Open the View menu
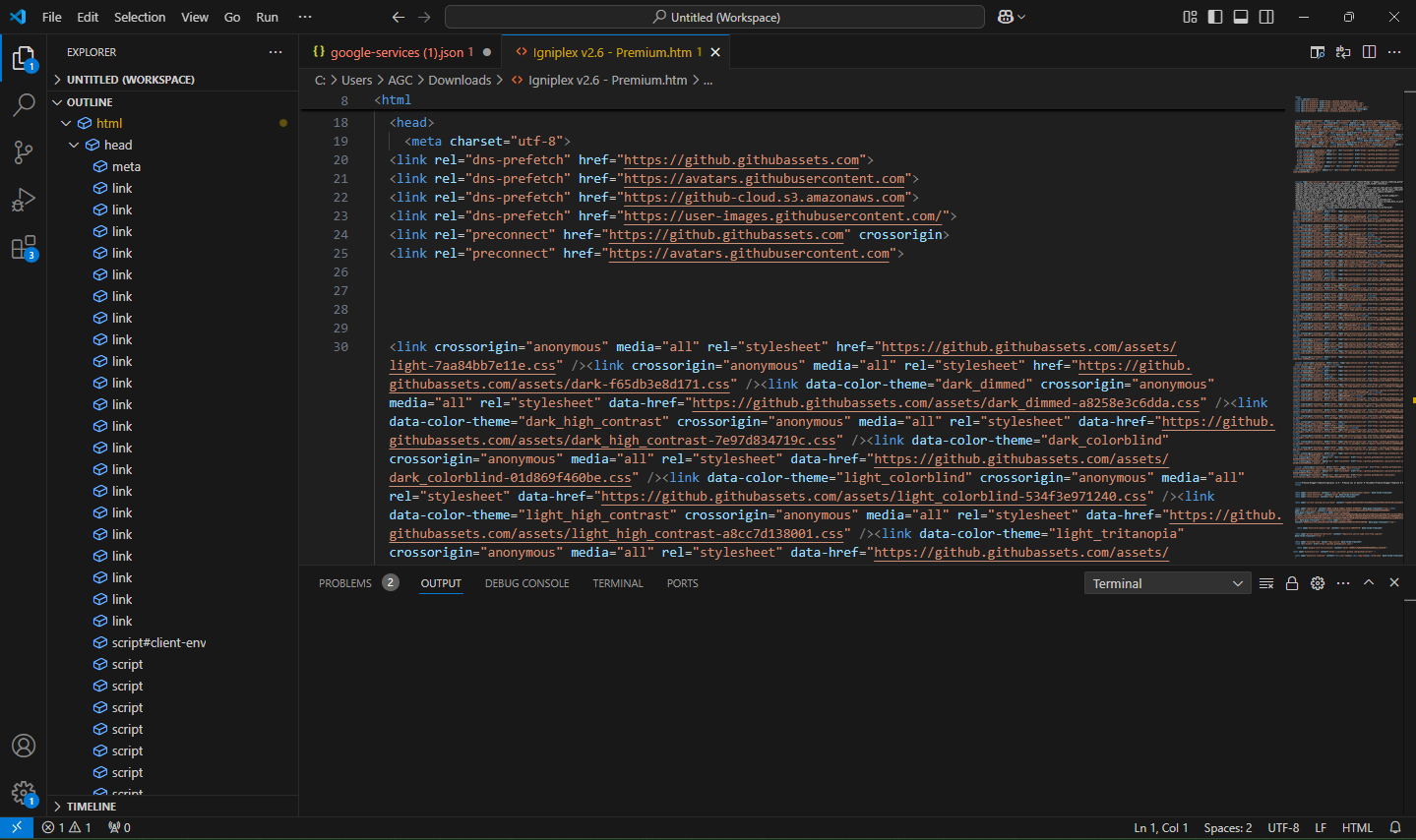This screenshot has height=840, width=1416. pyautogui.click(x=195, y=17)
